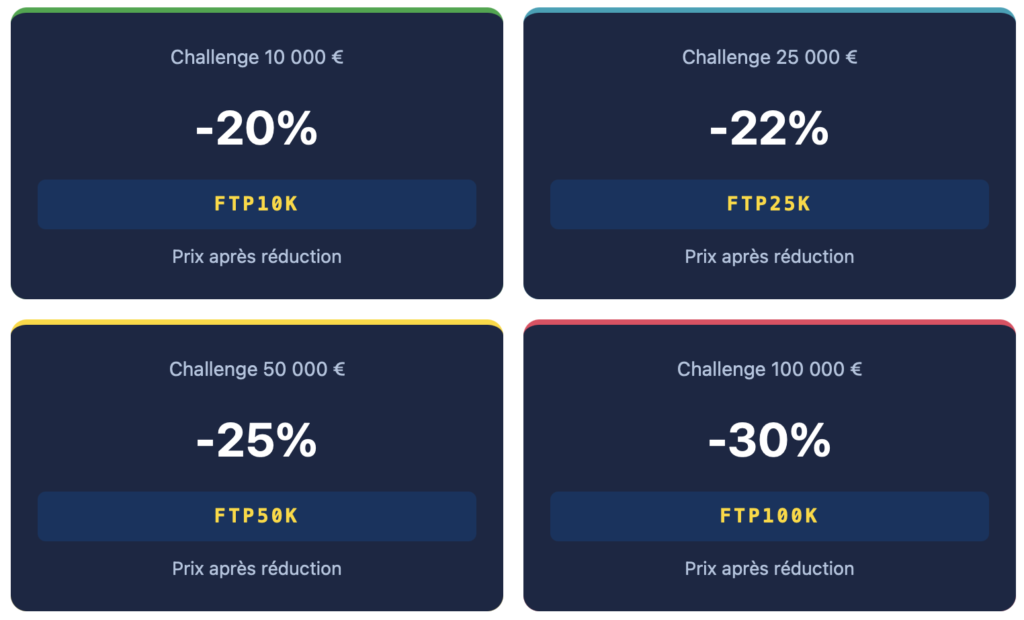
Task: Open the "Challenge 100 000 €" heading
Action: coord(769,369)
